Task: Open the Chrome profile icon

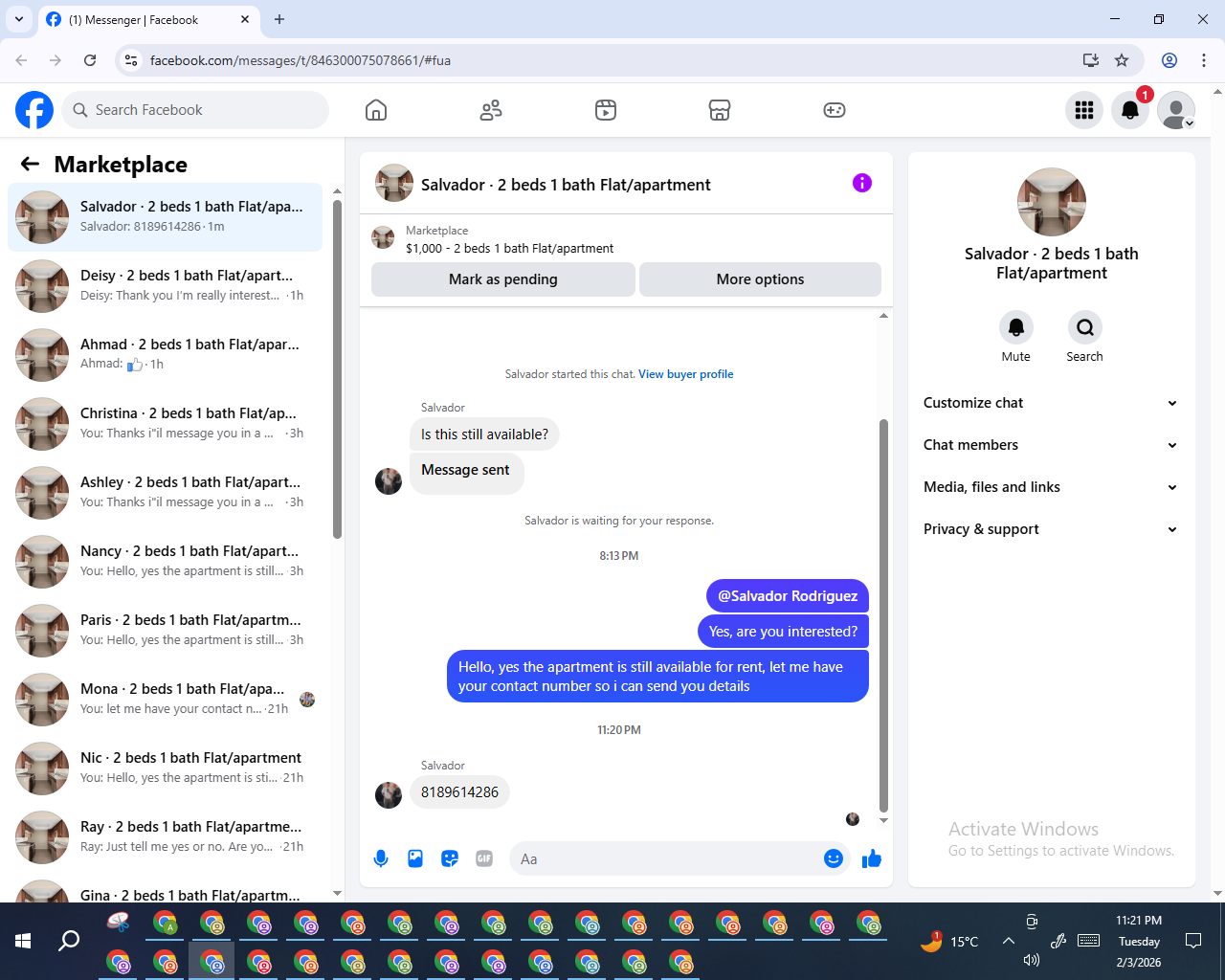Action: pyautogui.click(x=1169, y=60)
